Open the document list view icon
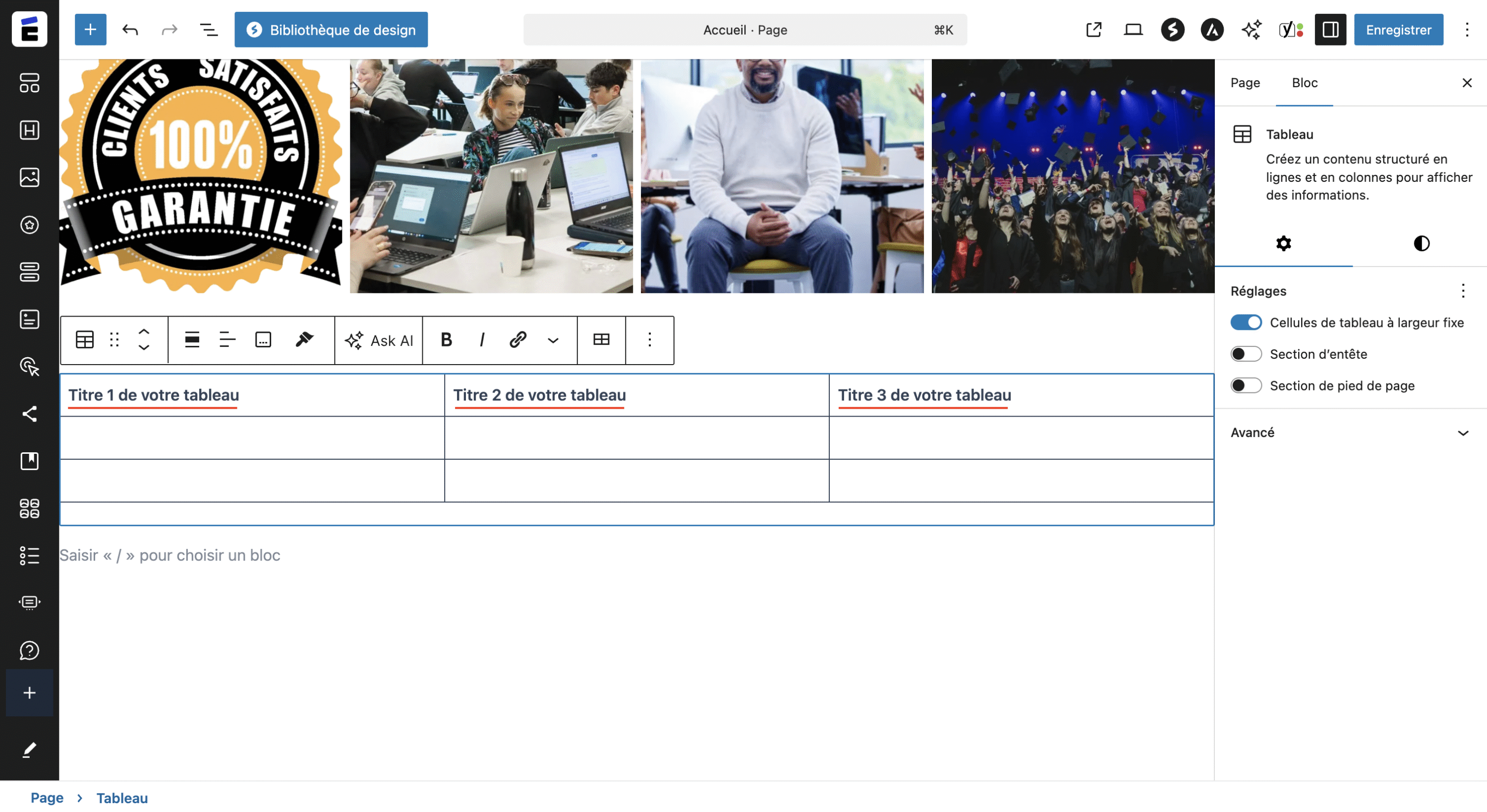This screenshot has width=1487, height=812. point(208,29)
